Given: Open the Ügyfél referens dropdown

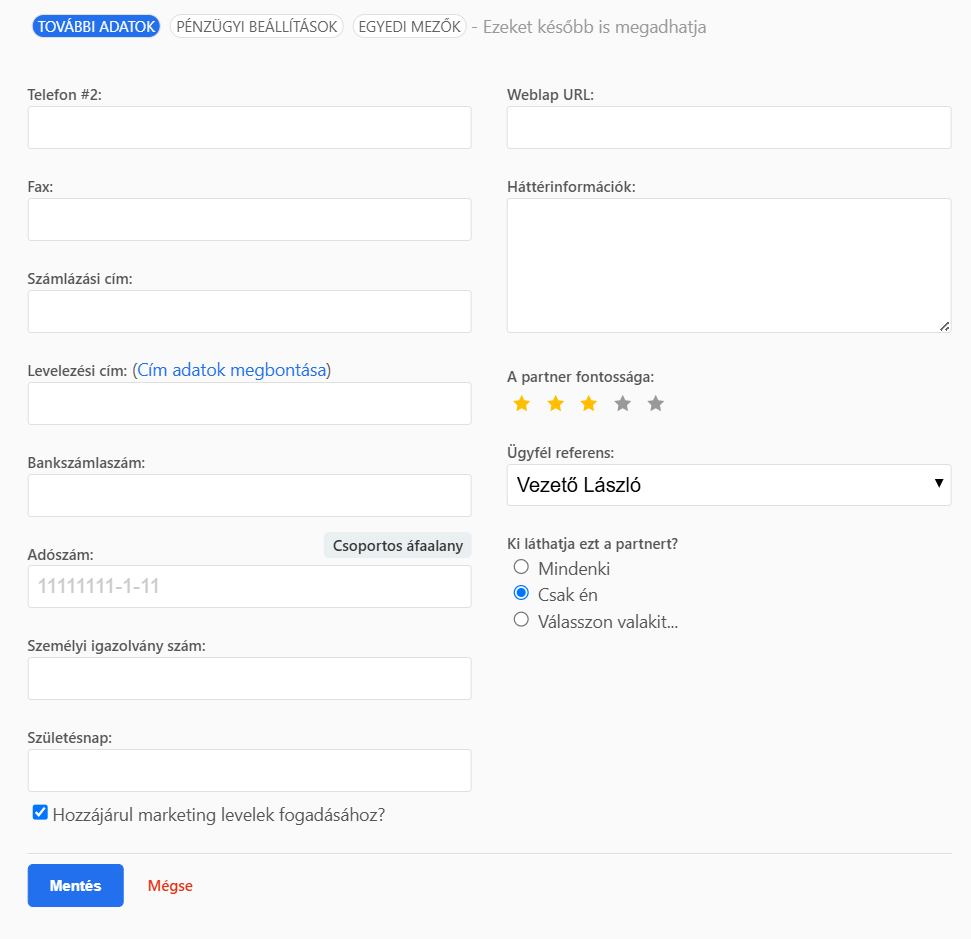Looking at the screenshot, I should coord(729,484).
